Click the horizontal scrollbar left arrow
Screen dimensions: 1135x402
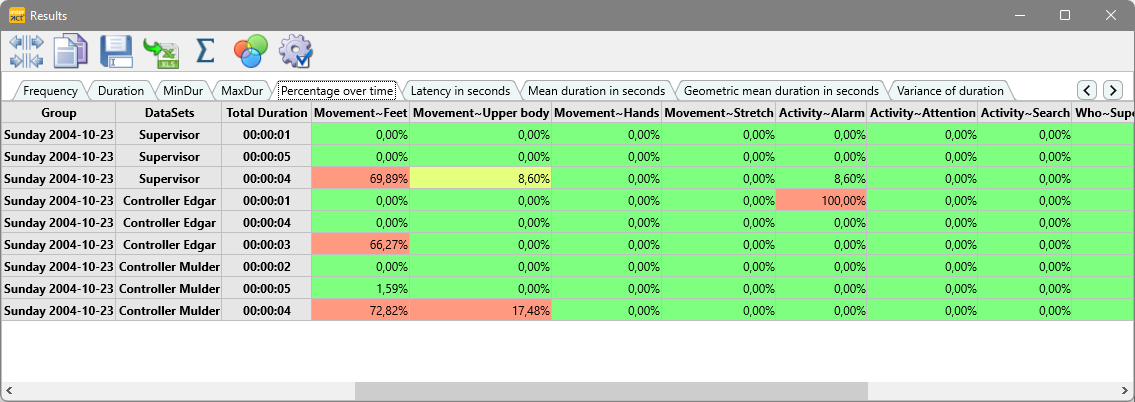point(9,390)
